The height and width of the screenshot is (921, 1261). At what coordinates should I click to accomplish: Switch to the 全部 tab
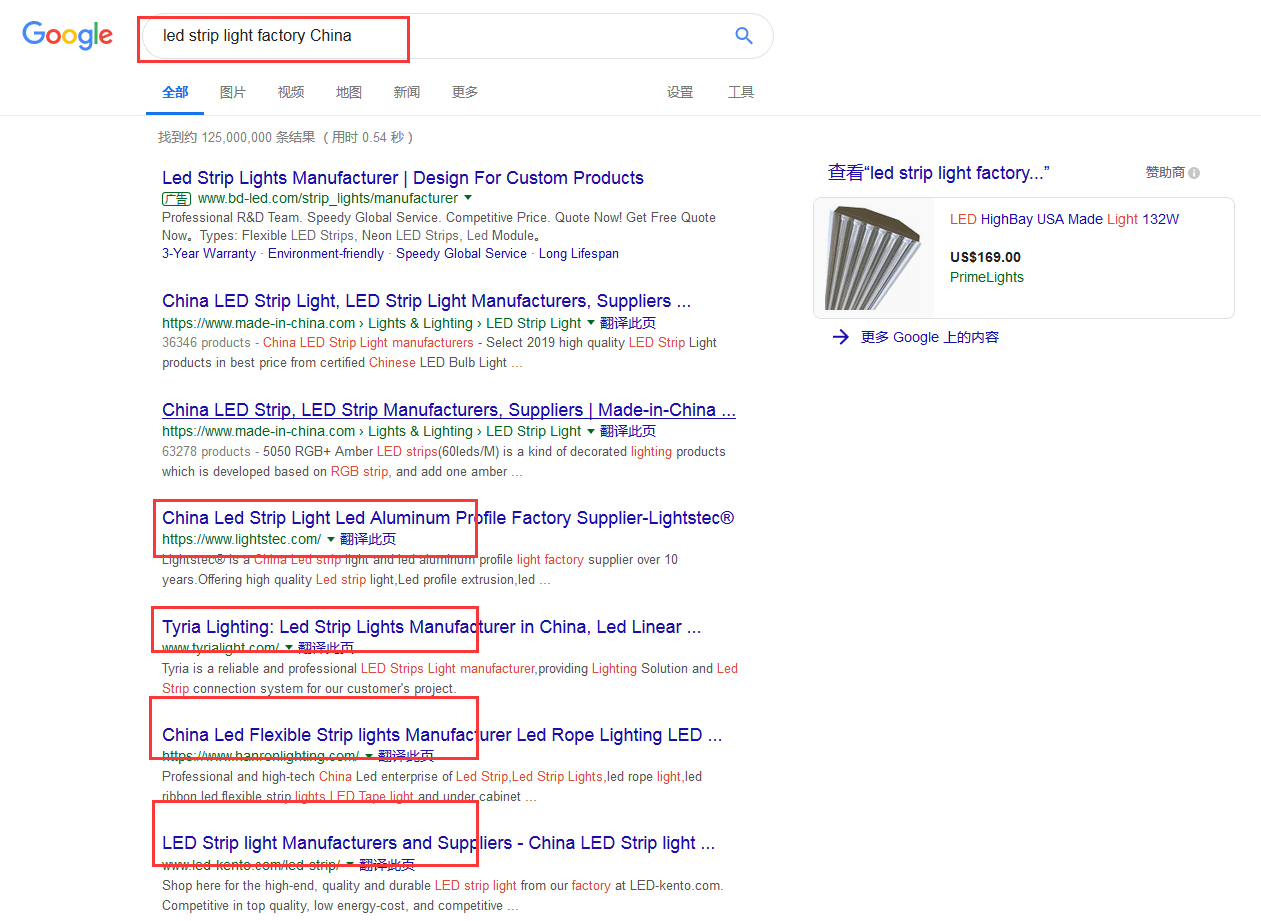175,92
